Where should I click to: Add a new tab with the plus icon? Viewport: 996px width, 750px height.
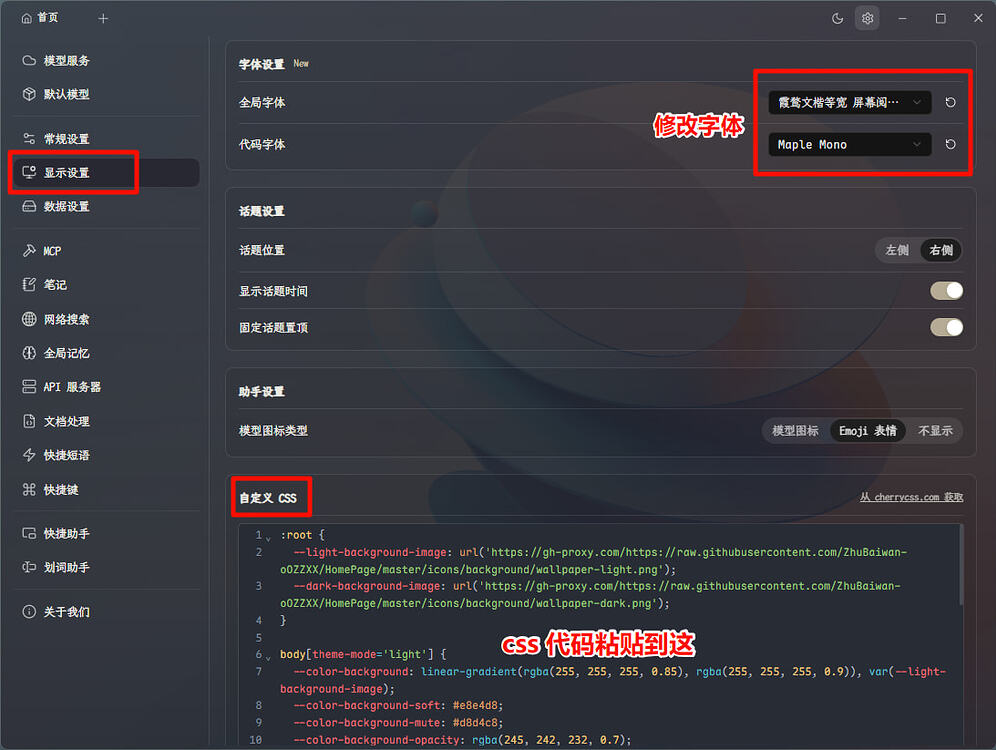(103, 18)
